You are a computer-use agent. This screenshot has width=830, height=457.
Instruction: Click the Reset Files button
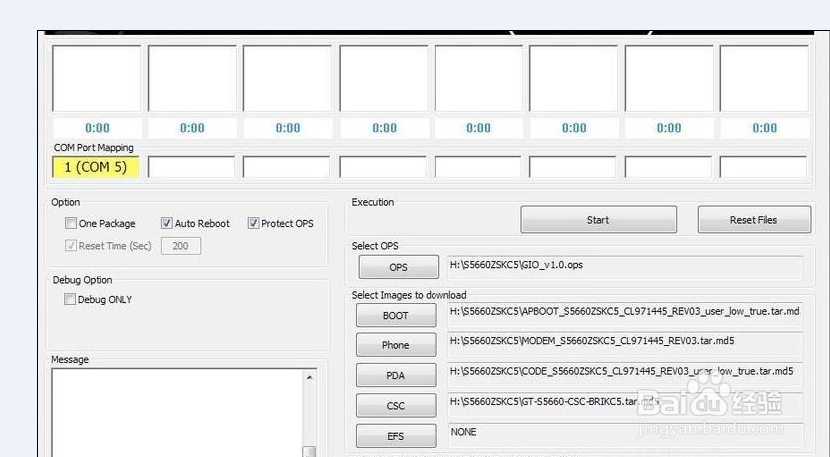754,220
